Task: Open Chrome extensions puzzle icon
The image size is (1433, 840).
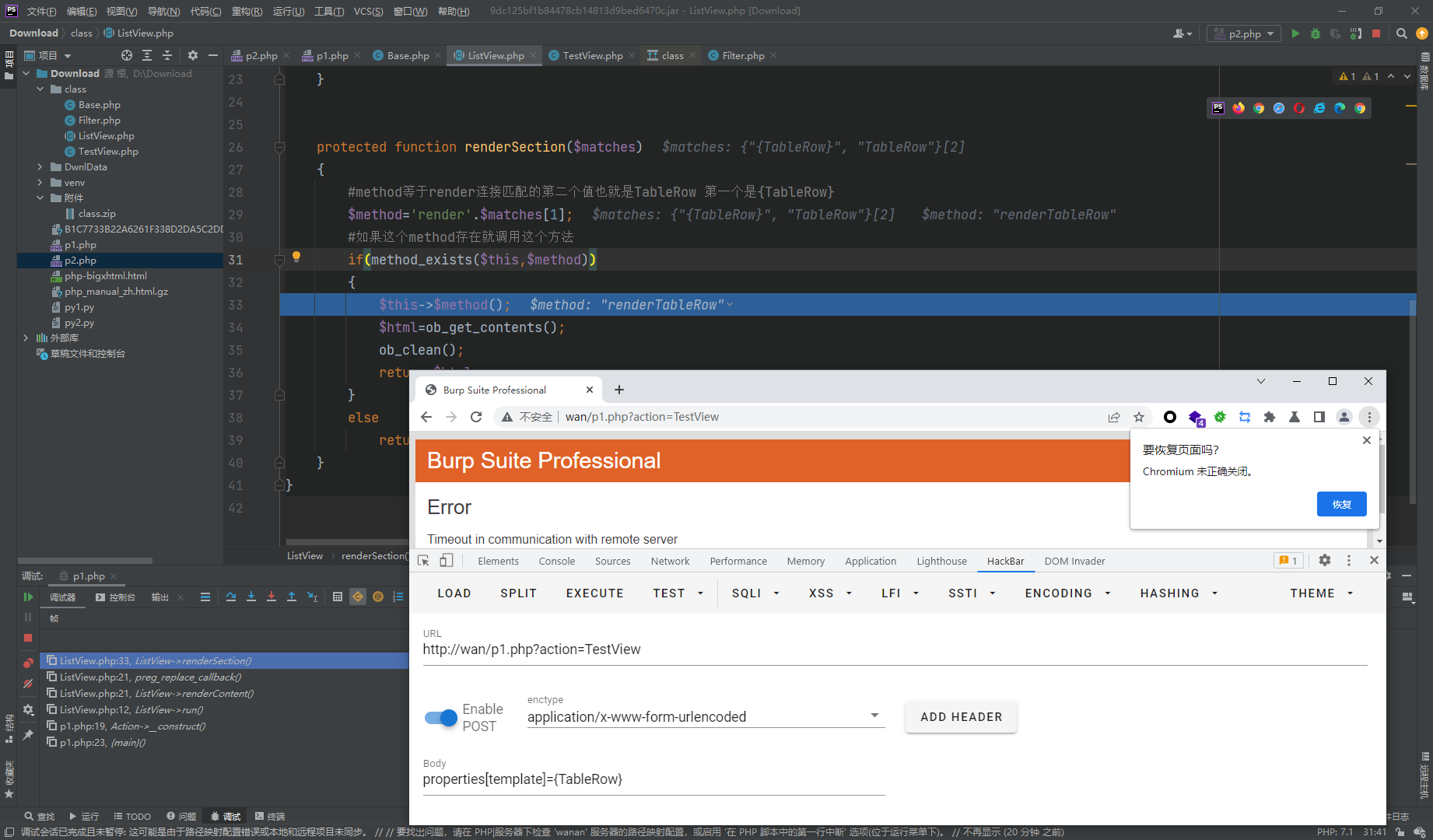Action: (1270, 417)
